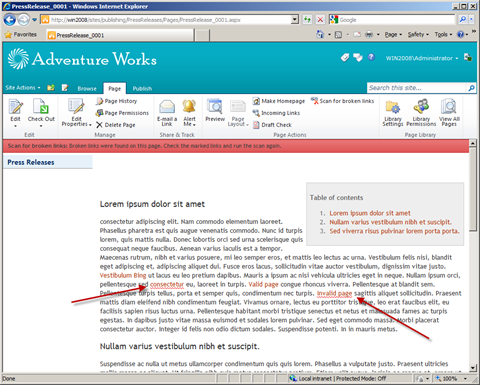
Task: Click in the 'Search this site' box
Action: [417, 88]
